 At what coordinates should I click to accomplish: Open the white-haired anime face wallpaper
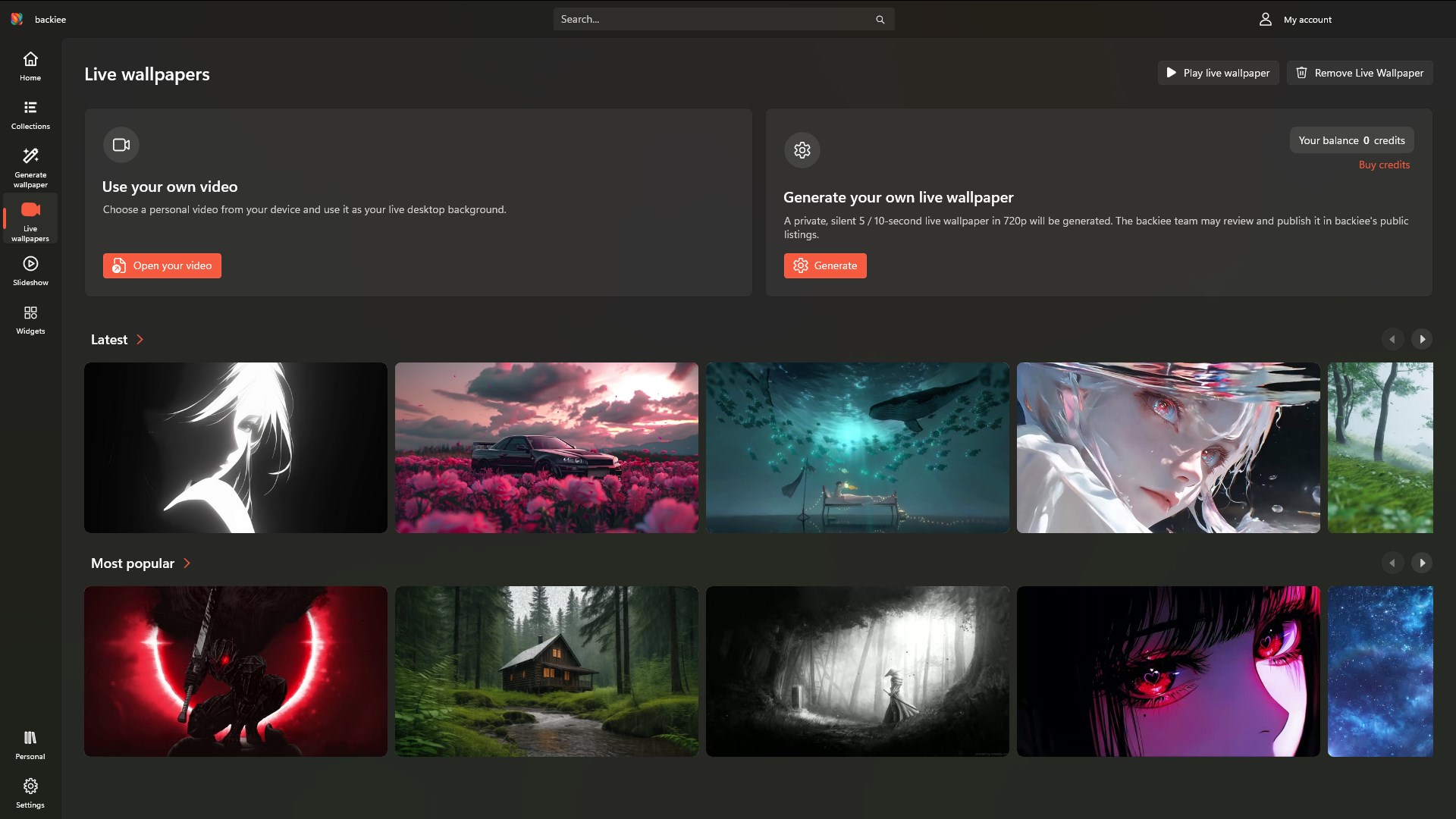(1169, 447)
